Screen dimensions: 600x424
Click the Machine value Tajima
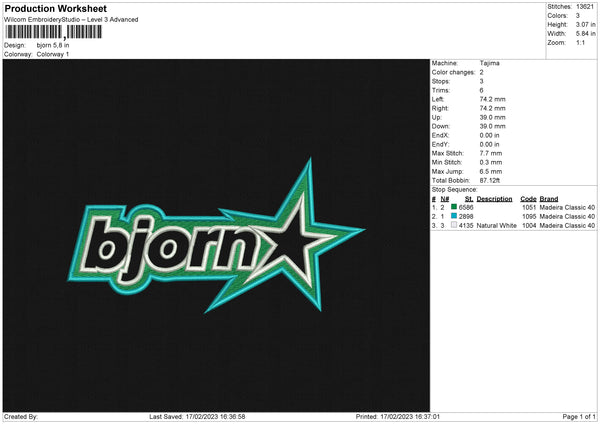pos(490,63)
